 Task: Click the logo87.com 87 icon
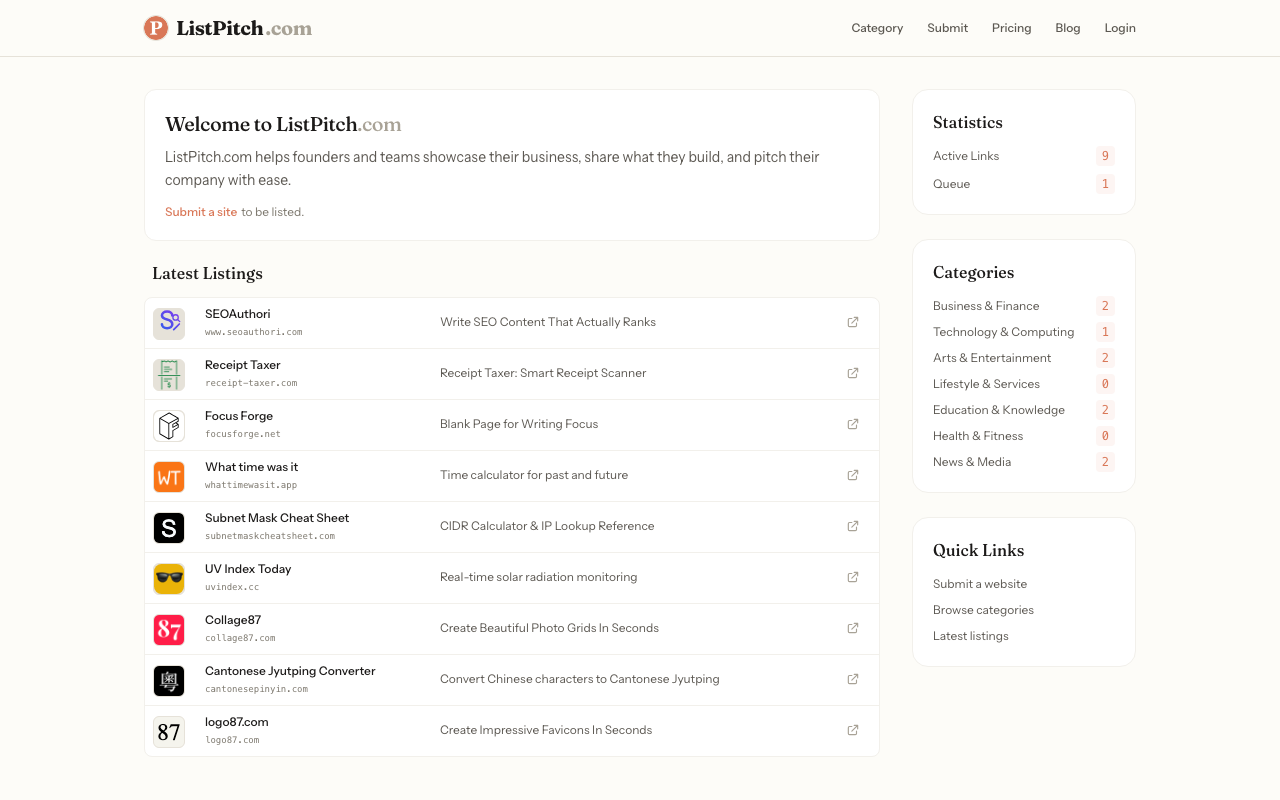[169, 731]
